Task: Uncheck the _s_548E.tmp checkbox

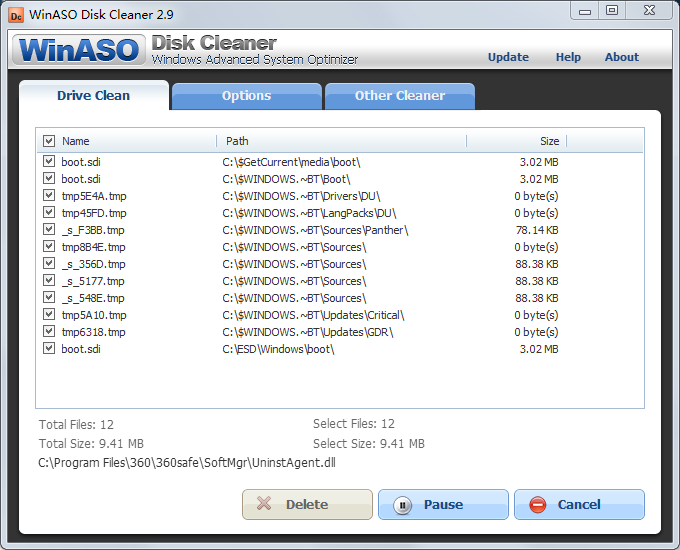Action: coord(49,297)
